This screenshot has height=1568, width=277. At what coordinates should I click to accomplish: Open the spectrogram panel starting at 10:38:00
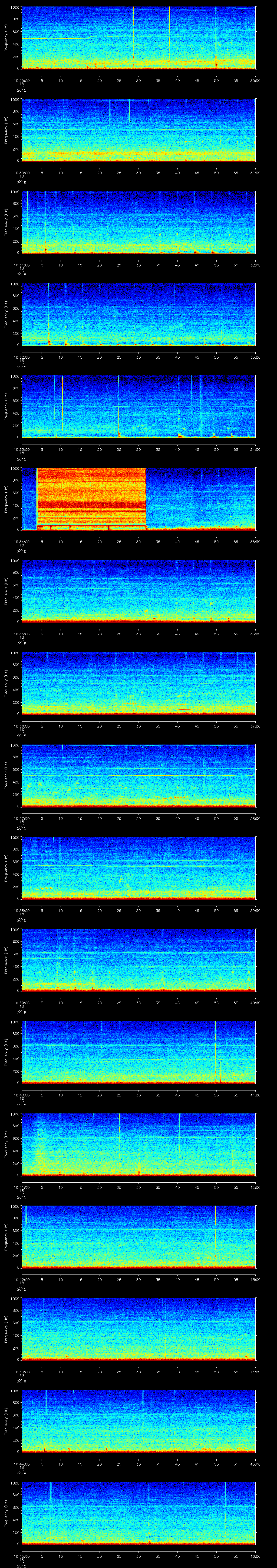(x=138, y=868)
